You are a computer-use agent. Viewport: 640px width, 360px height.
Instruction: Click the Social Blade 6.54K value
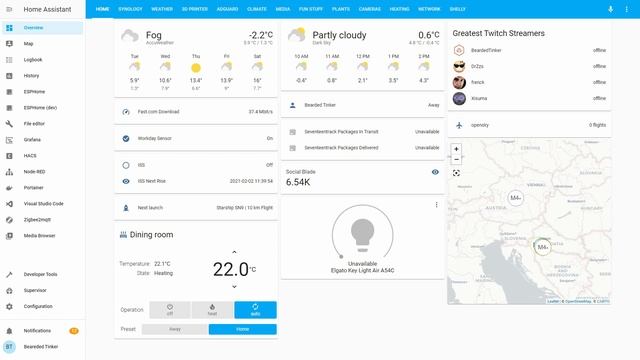(x=298, y=182)
